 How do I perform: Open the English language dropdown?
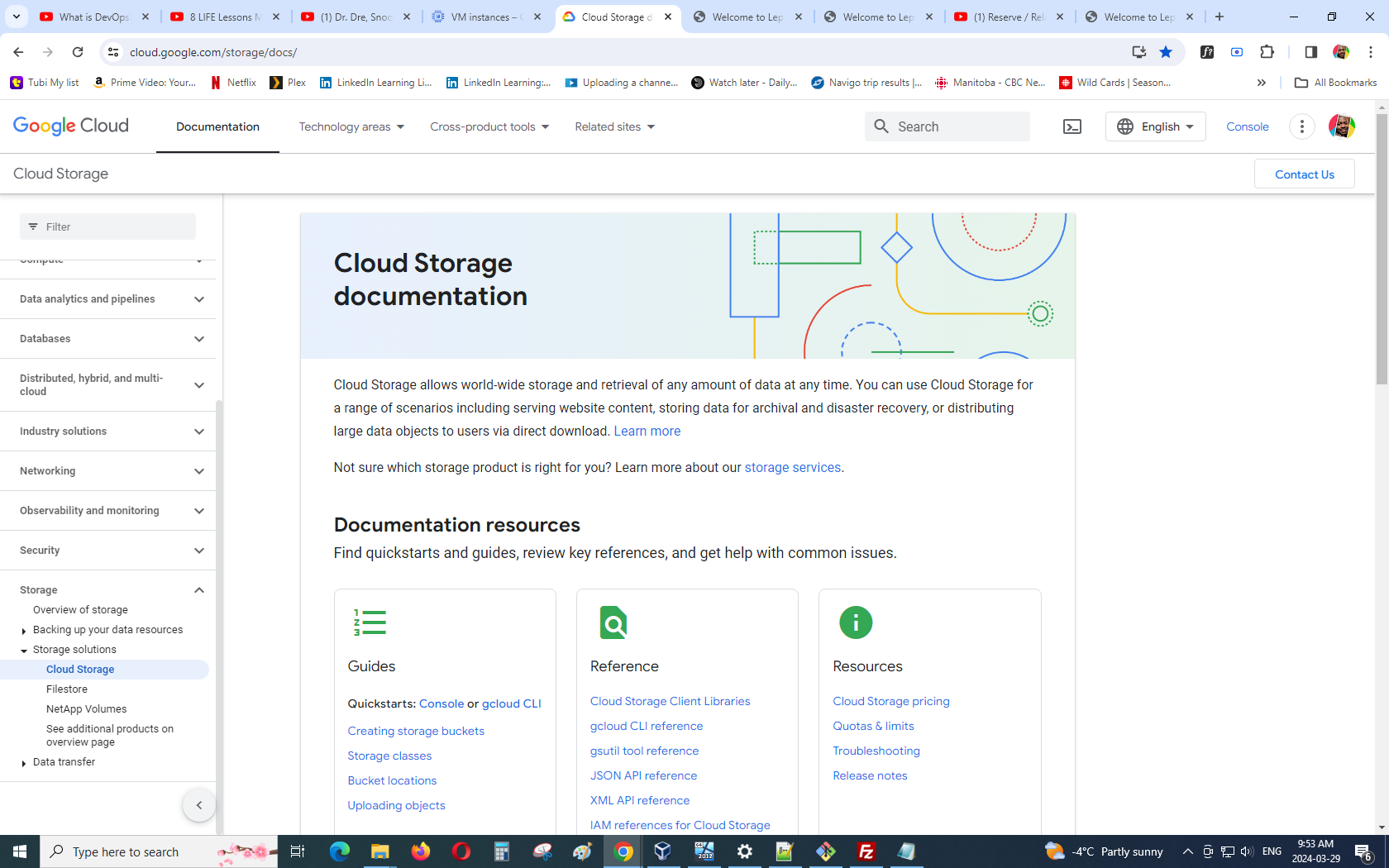click(x=1155, y=126)
